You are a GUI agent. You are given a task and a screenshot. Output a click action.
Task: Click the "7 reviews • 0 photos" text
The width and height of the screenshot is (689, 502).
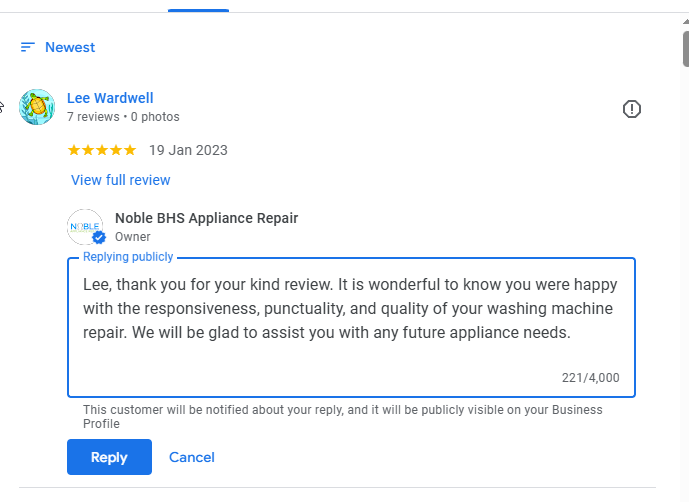pyautogui.click(x=123, y=117)
